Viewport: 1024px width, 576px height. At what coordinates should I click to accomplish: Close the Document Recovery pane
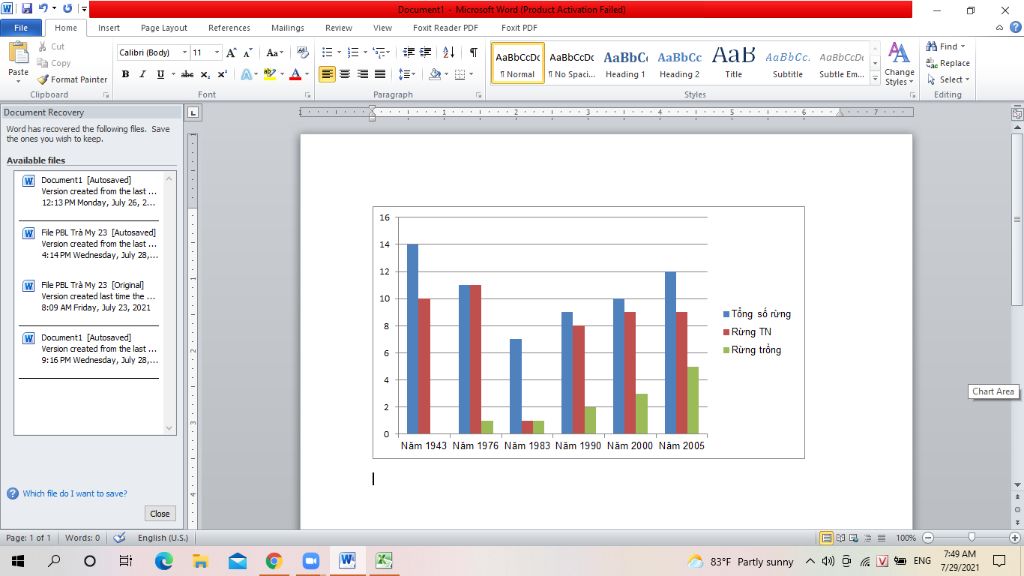click(x=160, y=514)
